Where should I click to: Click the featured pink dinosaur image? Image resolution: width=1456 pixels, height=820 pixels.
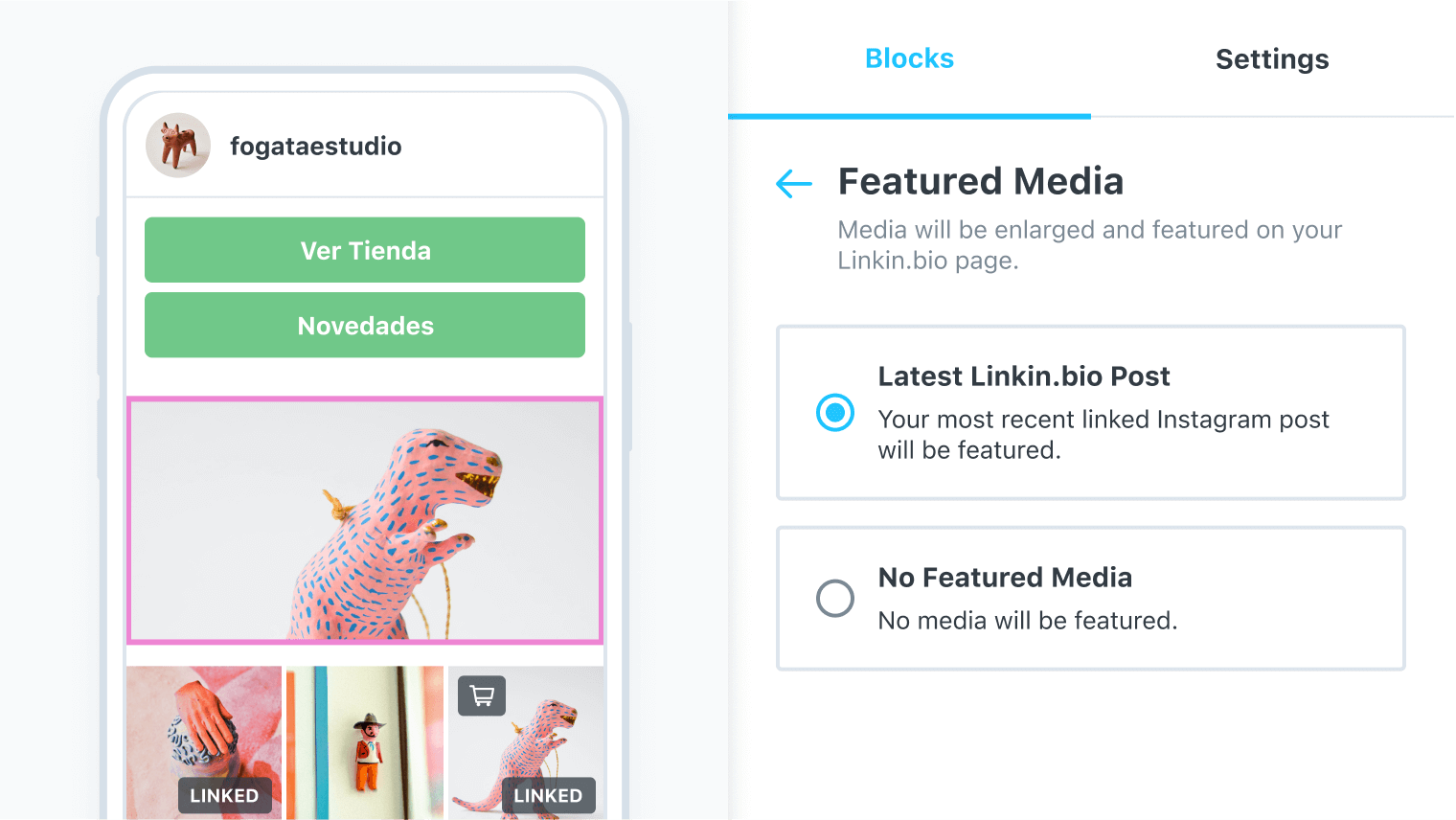365,520
